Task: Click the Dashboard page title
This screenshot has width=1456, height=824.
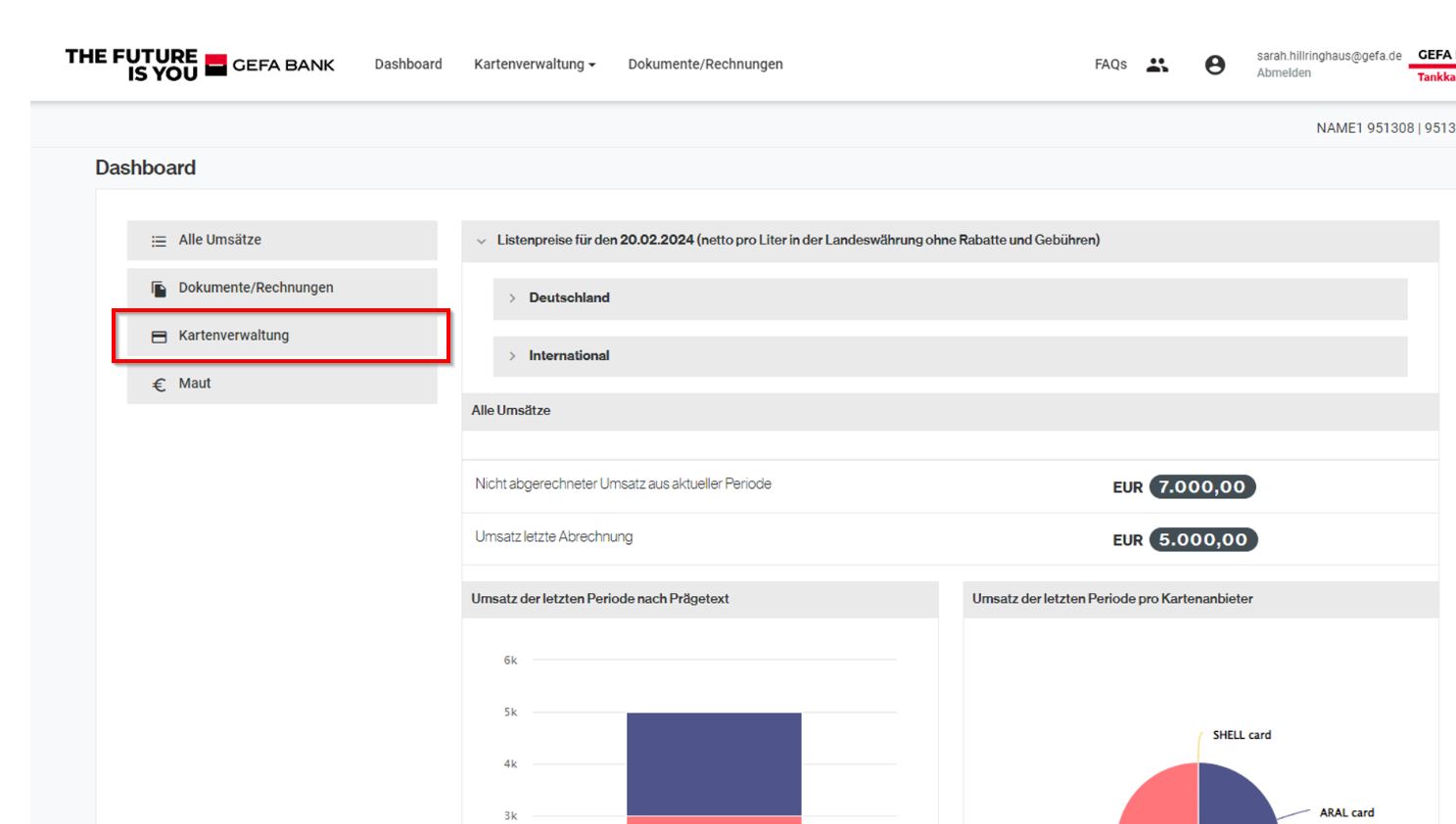Action: [145, 168]
